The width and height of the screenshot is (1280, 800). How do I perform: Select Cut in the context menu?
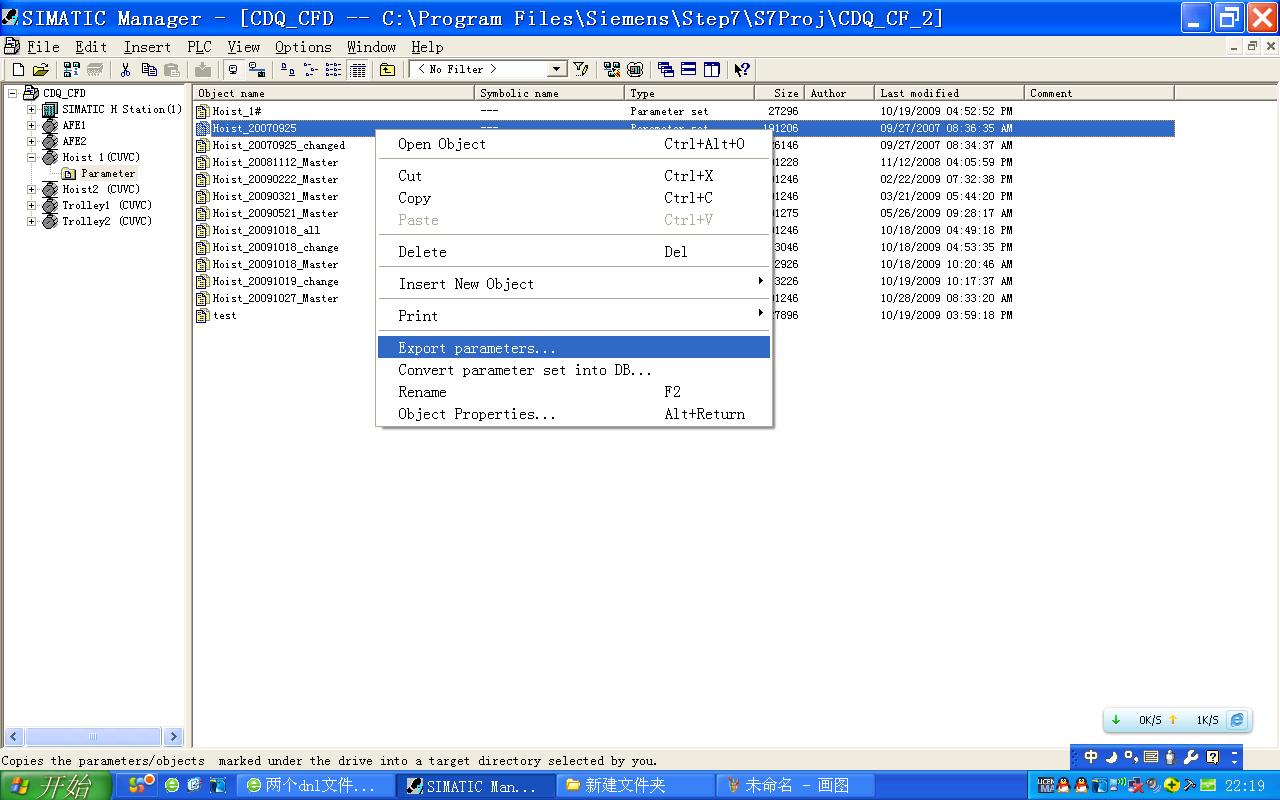pos(574,176)
